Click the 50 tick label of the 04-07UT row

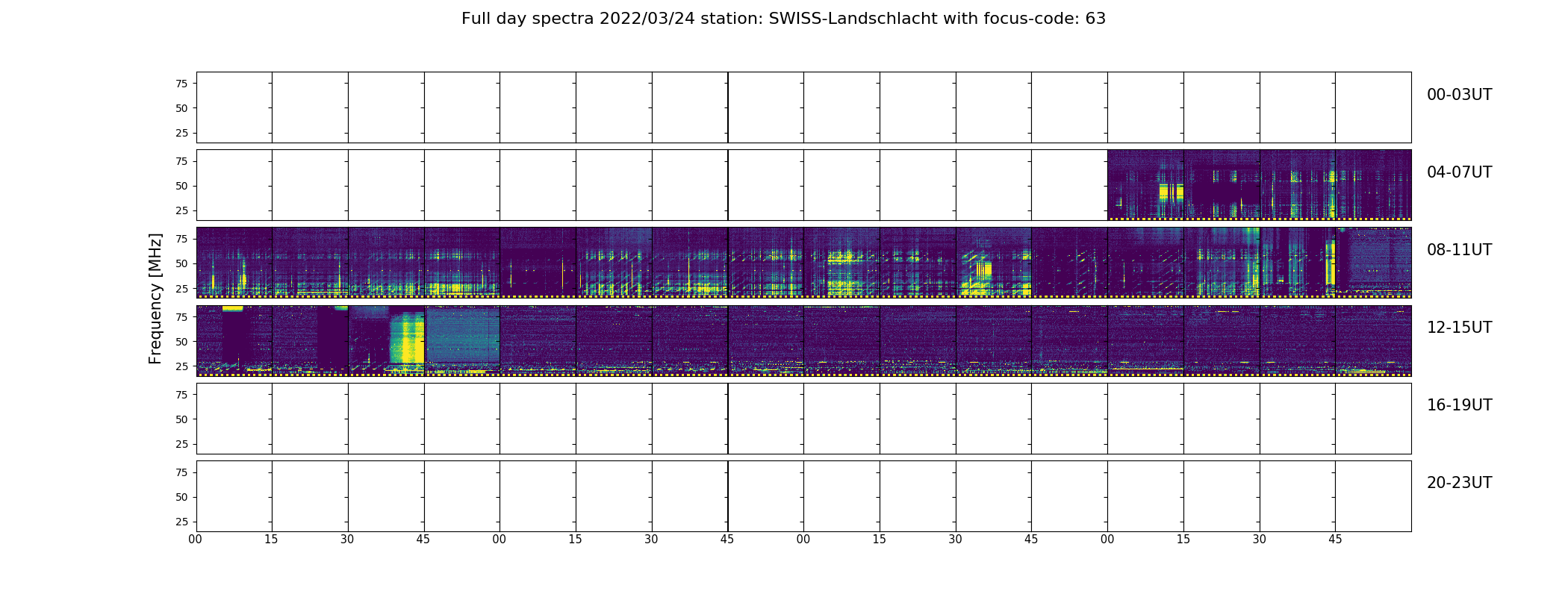pyautogui.click(x=181, y=186)
